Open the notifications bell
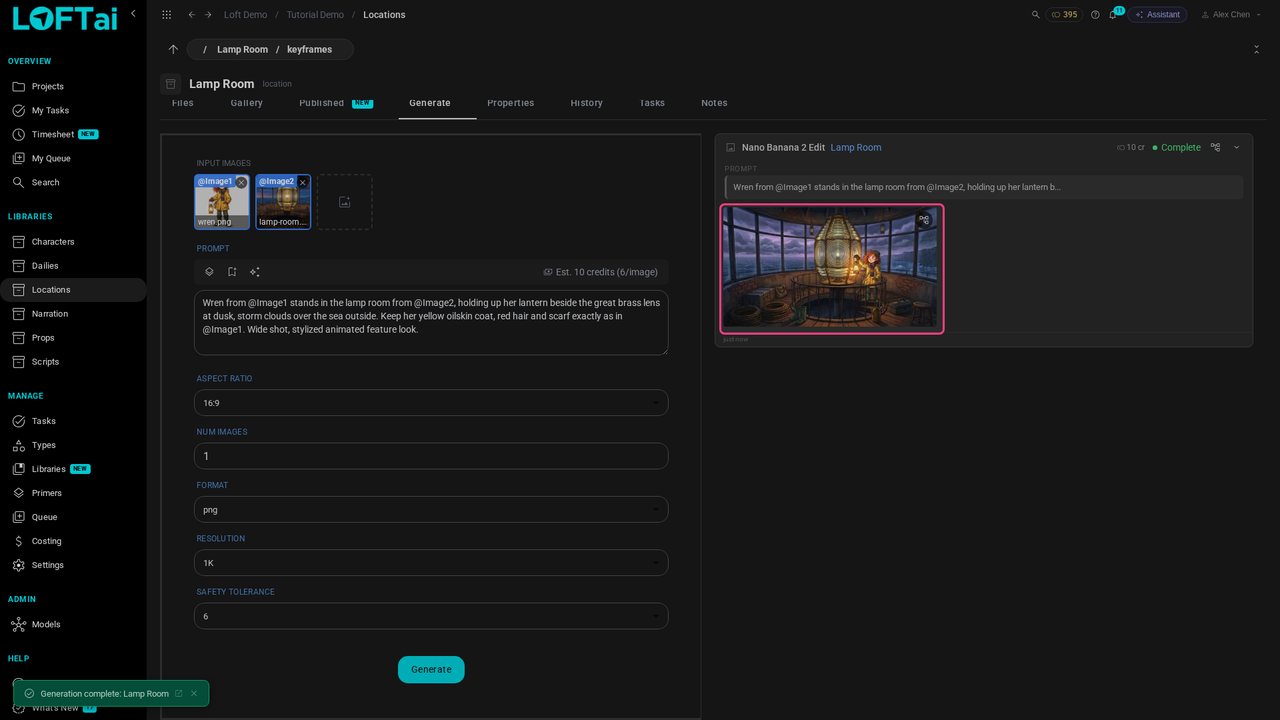The width and height of the screenshot is (1280, 720). coord(1113,15)
